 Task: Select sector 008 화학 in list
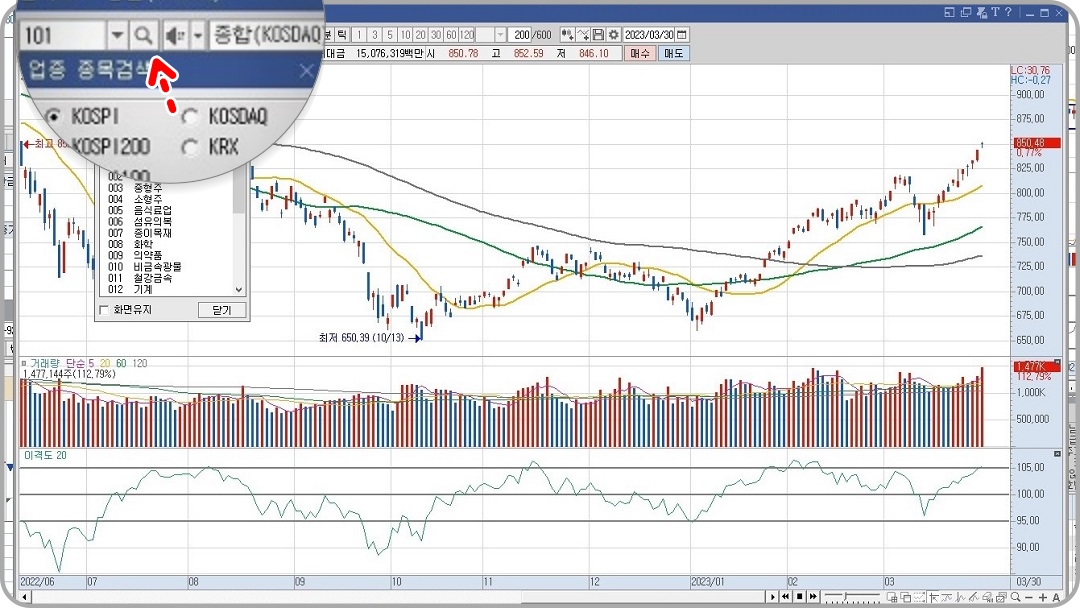169,244
